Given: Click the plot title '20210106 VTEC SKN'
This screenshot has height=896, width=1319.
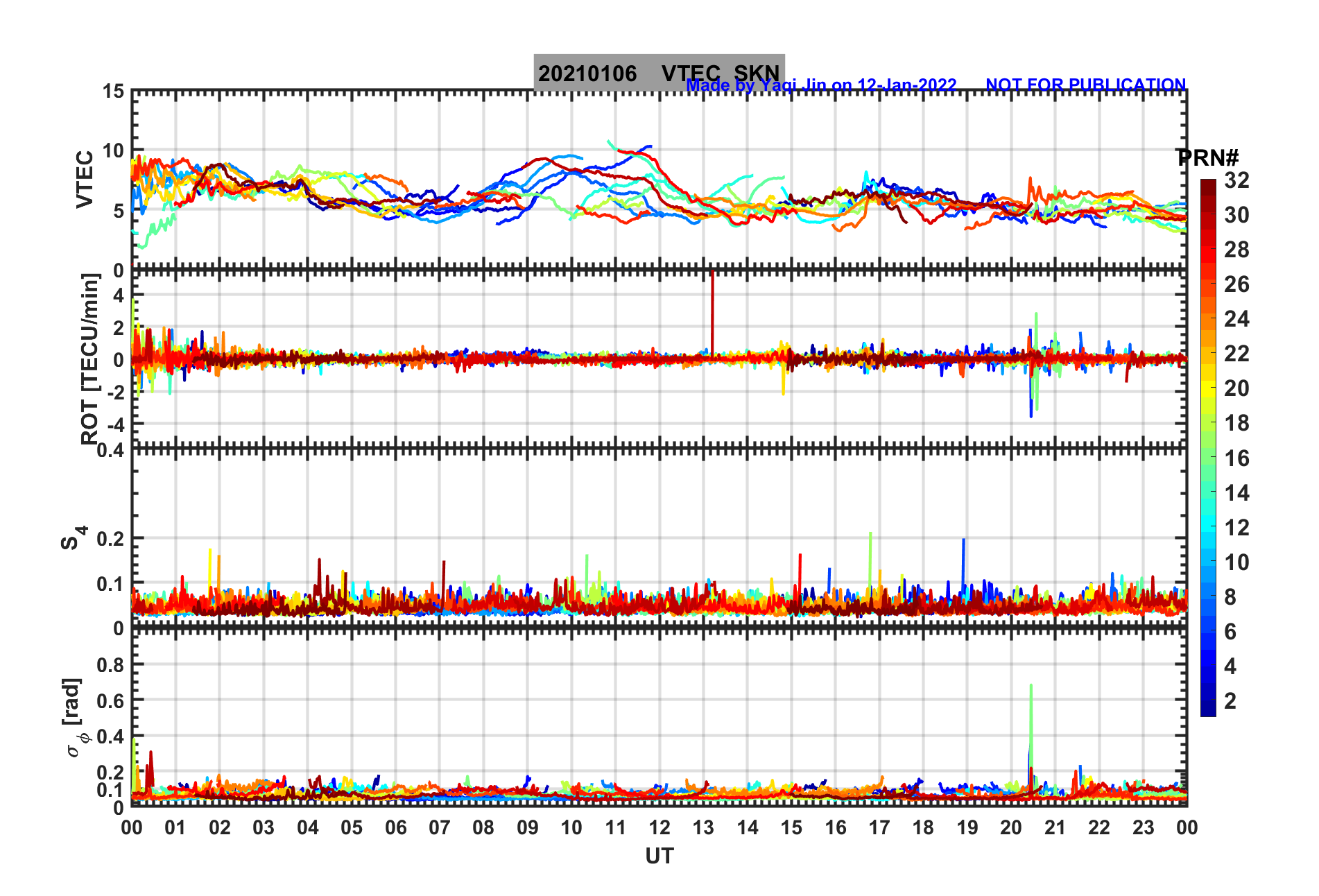Looking at the screenshot, I should coord(659,73).
